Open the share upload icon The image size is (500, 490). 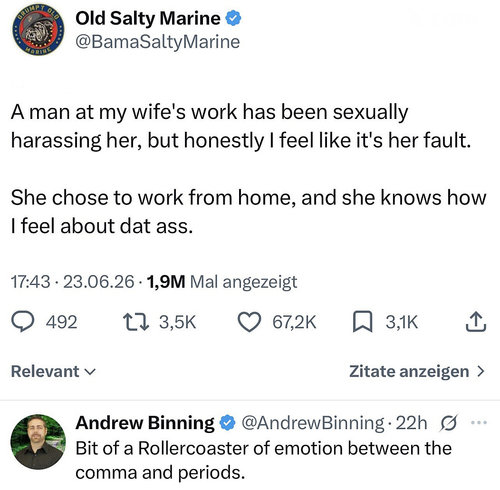[476, 322]
